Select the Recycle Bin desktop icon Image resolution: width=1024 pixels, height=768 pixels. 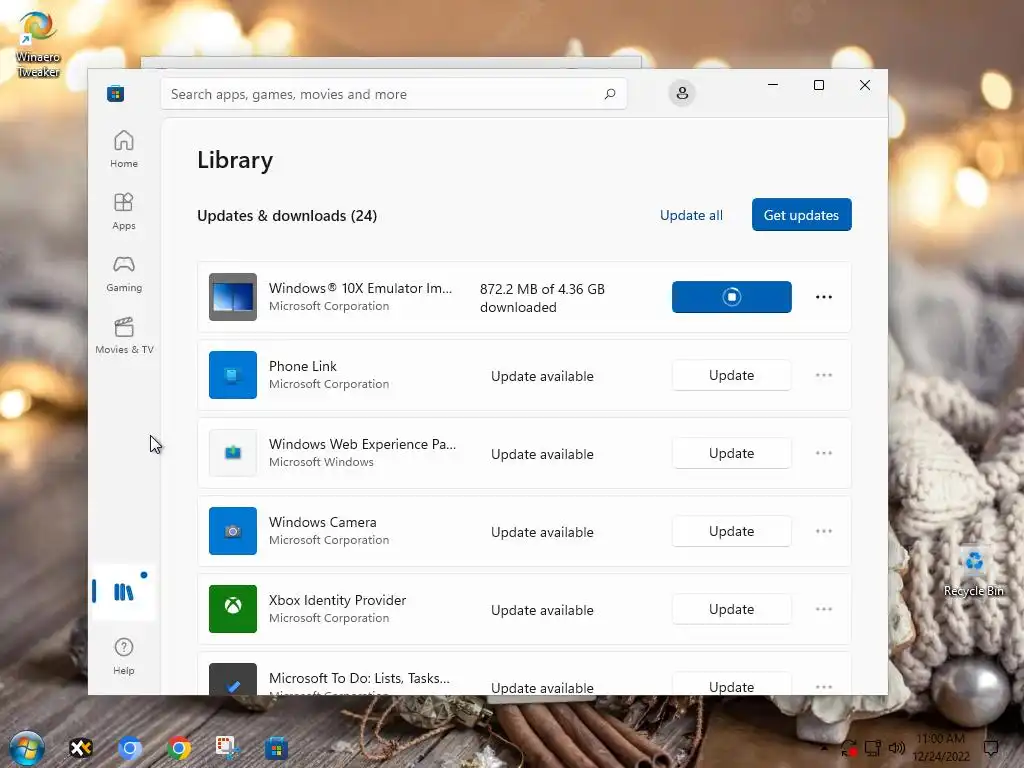click(973, 571)
